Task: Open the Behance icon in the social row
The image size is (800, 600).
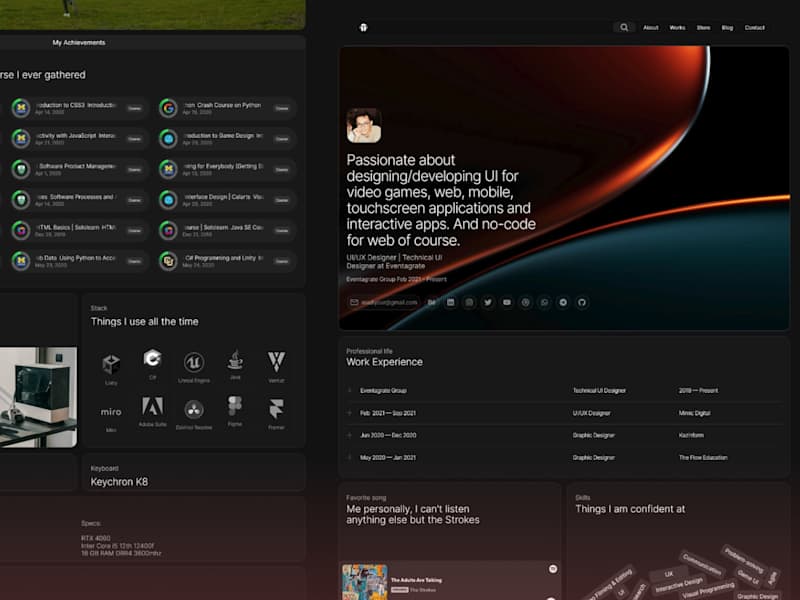Action: point(432,303)
